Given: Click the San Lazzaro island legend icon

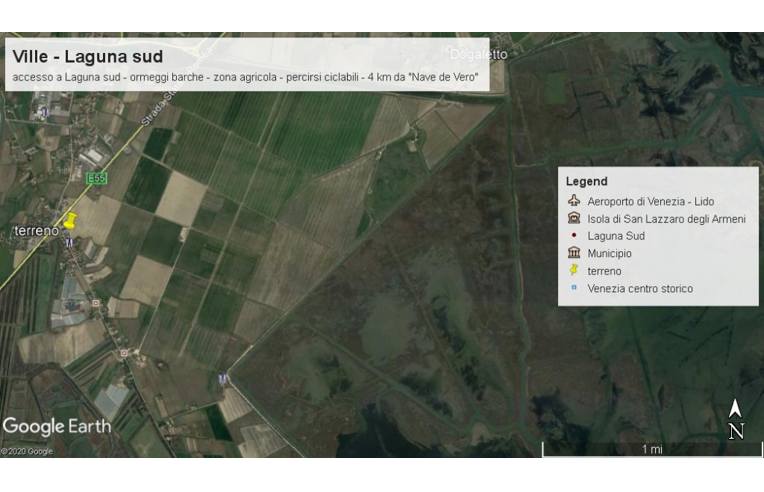Looking at the screenshot, I should 573,219.
